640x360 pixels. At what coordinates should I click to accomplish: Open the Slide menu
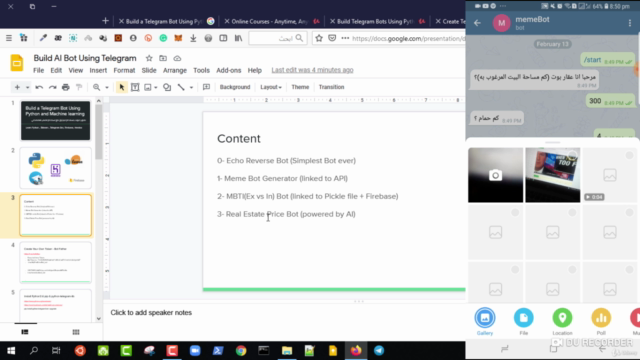tap(149, 70)
